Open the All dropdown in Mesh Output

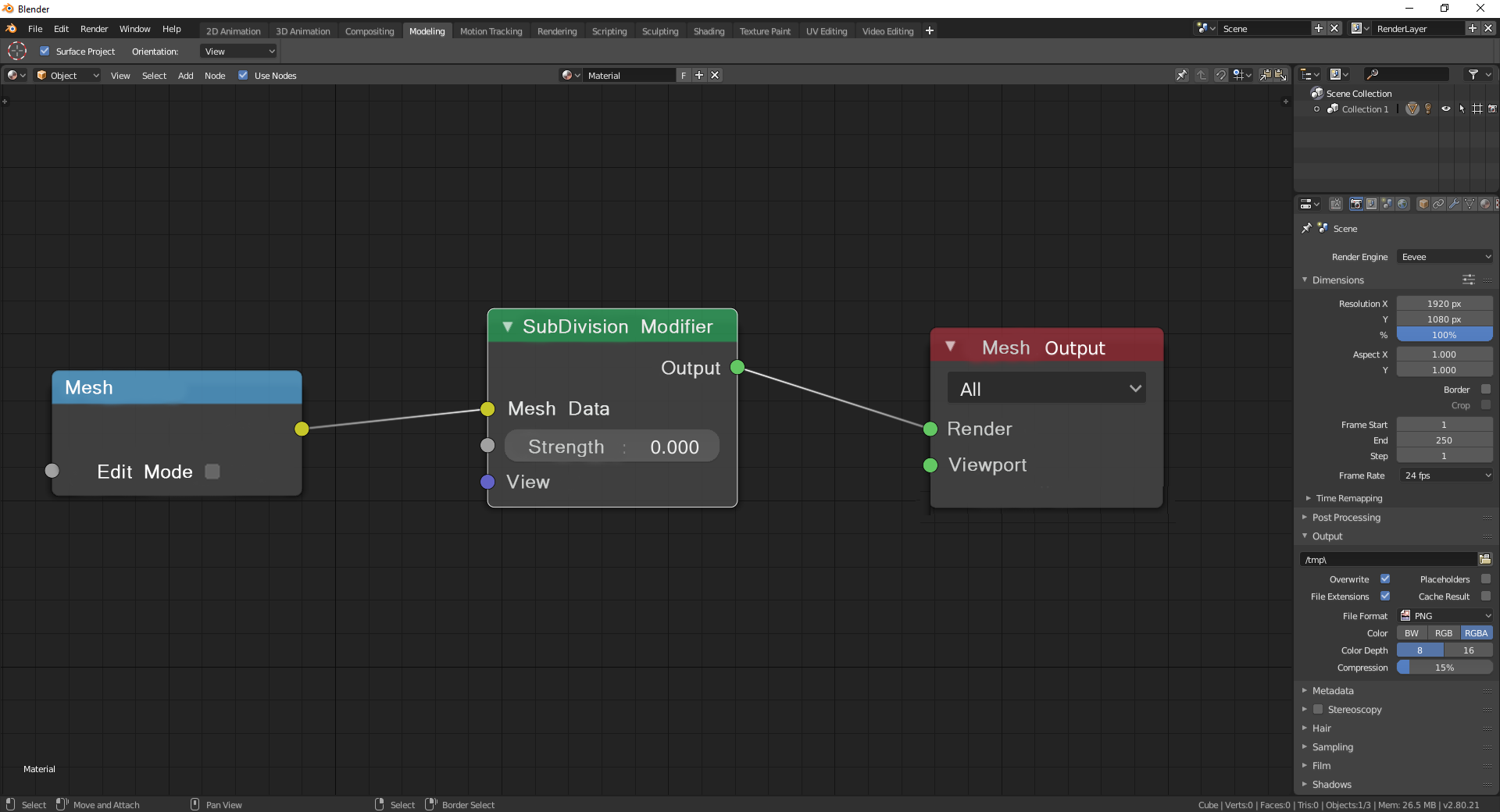click(x=1047, y=389)
